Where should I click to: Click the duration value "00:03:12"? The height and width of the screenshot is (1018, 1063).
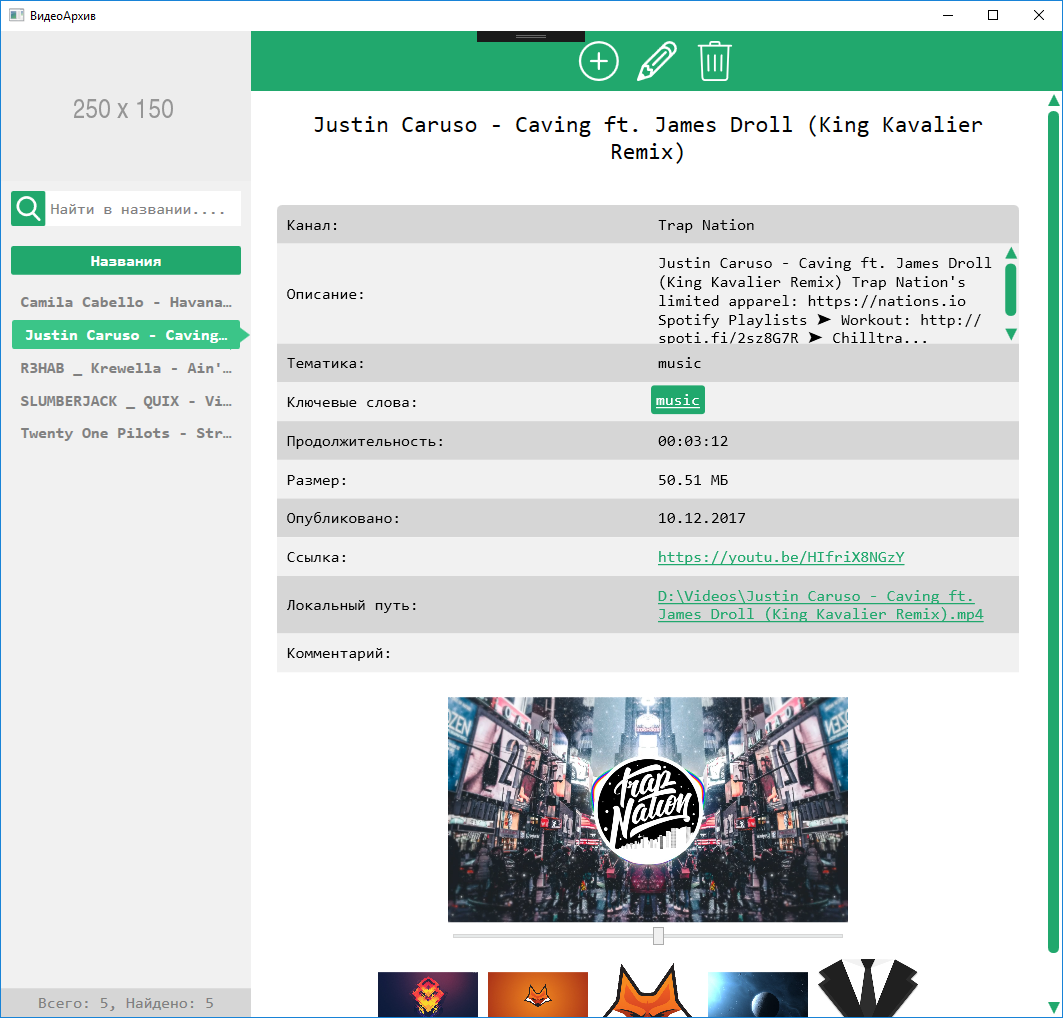[693, 441]
